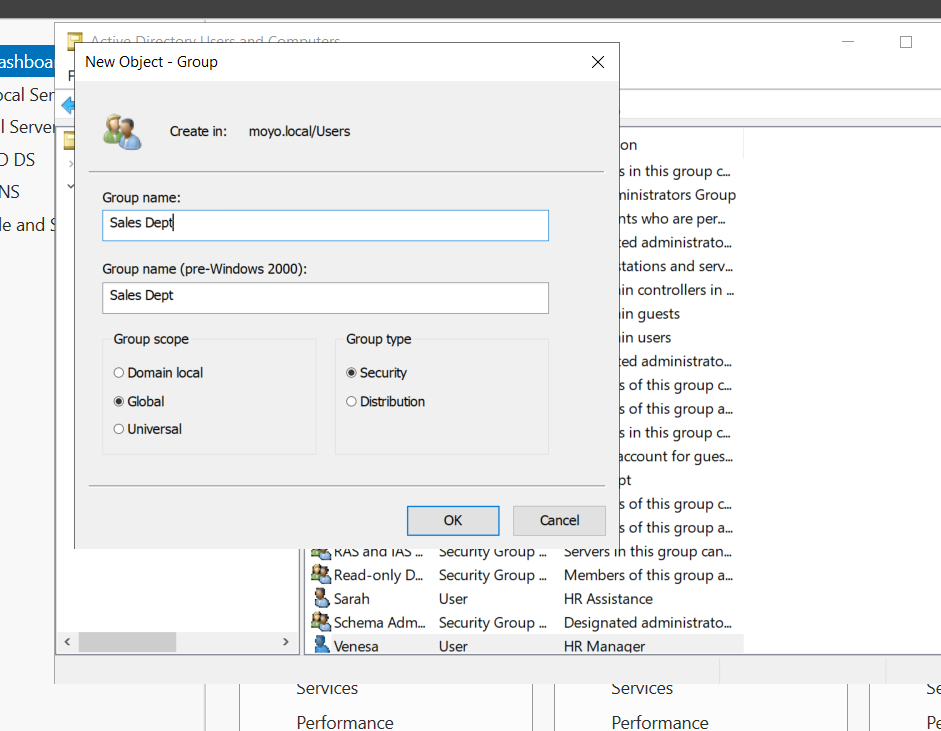Click the blue back arrow icon
941x731 pixels.
click(x=67, y=105)
